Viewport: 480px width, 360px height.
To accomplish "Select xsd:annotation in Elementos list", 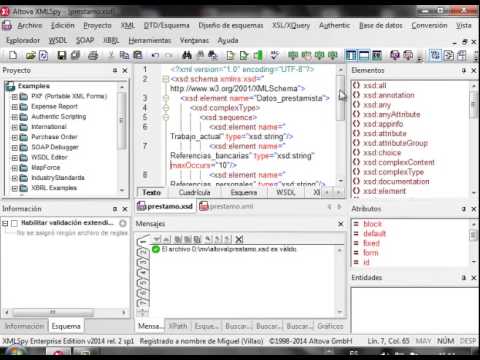I will 389,95.
